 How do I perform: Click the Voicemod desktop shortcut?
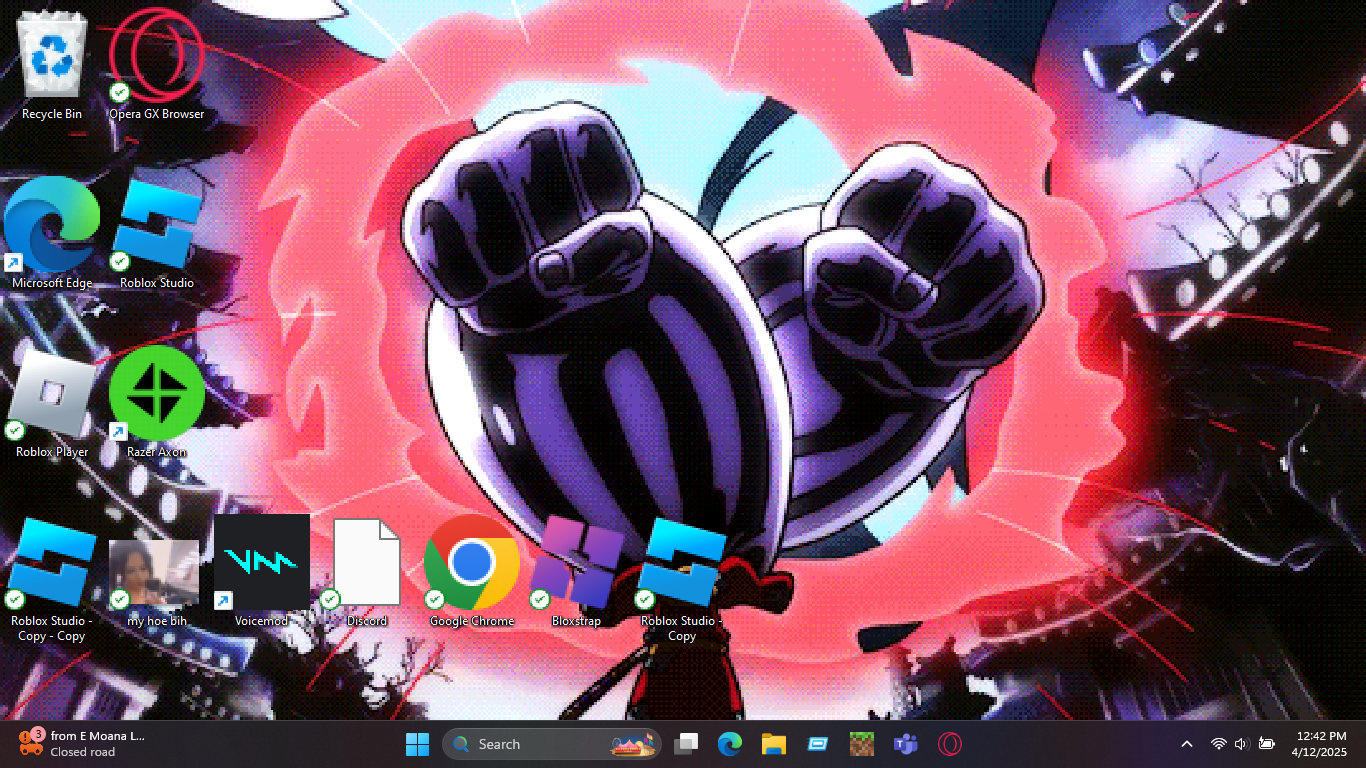coord(262,572)
